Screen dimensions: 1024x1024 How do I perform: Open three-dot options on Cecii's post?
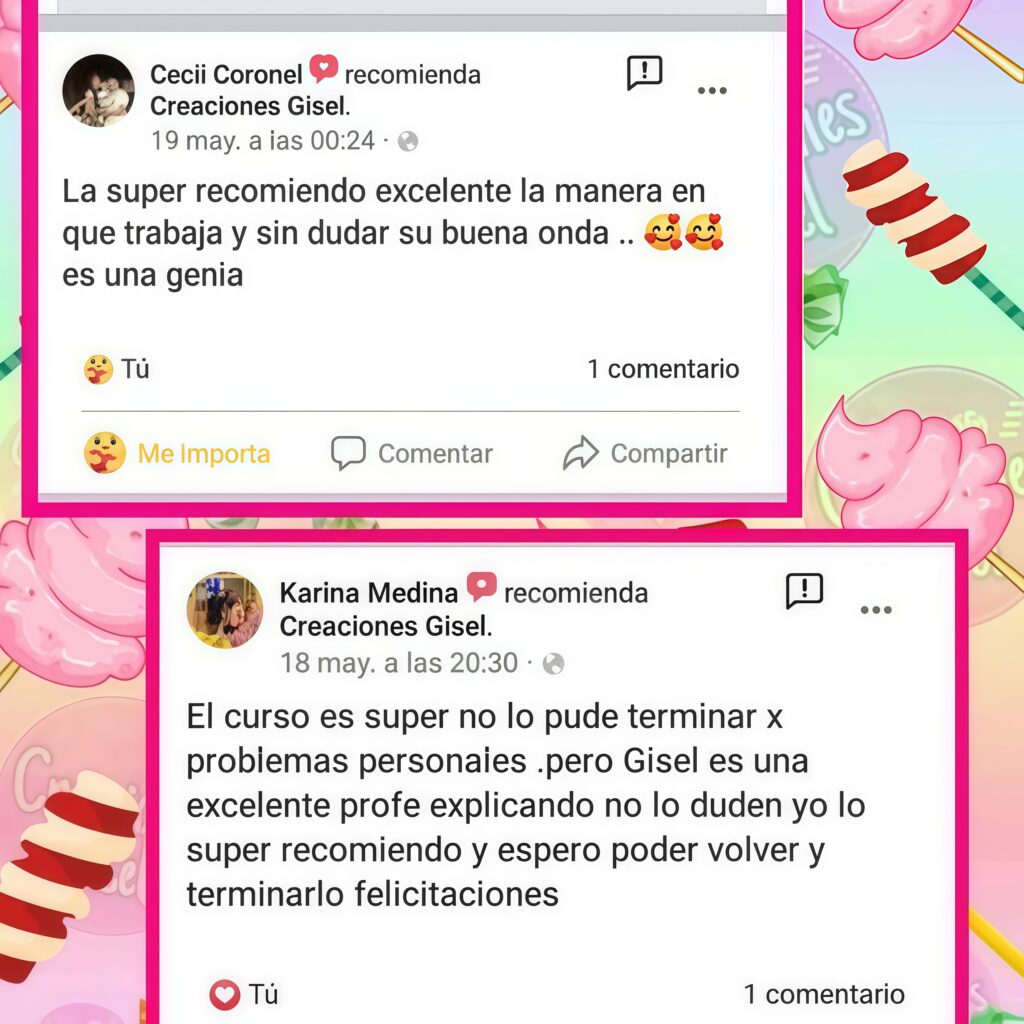click(x=712, y=90)
